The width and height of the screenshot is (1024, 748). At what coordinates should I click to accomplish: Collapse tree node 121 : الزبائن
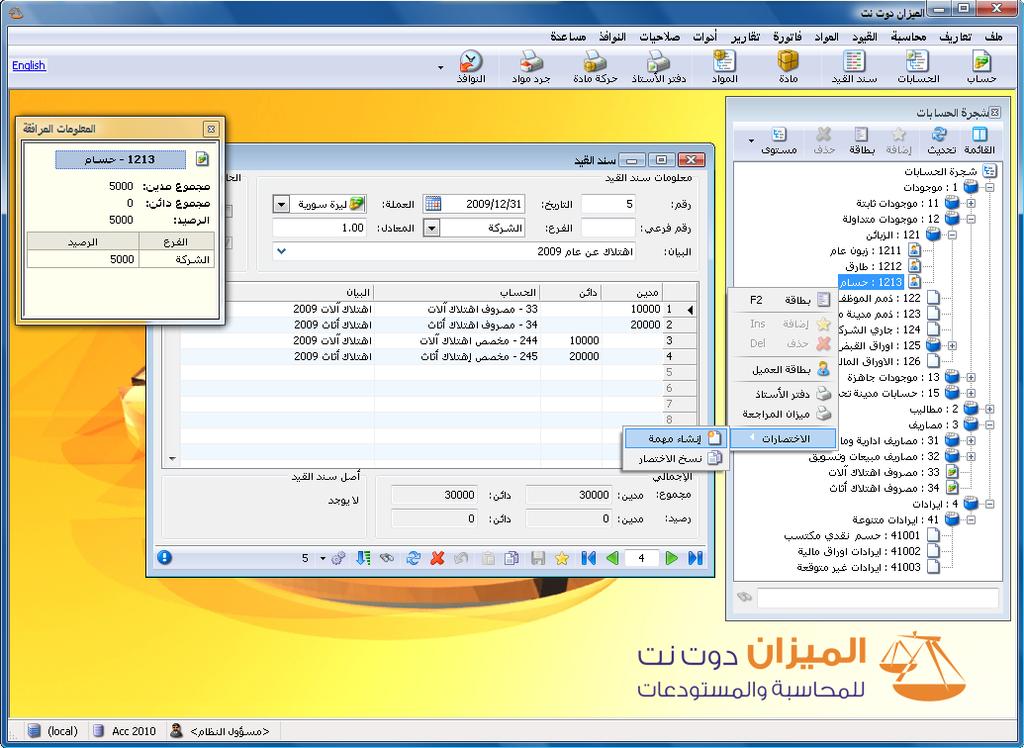pyautogui.click(x=953, y=235)
